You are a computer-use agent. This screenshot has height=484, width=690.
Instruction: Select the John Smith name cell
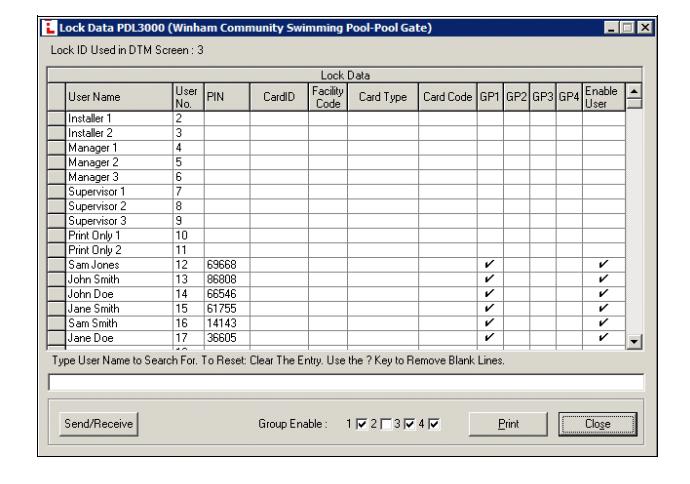click(x=119, y=279)
